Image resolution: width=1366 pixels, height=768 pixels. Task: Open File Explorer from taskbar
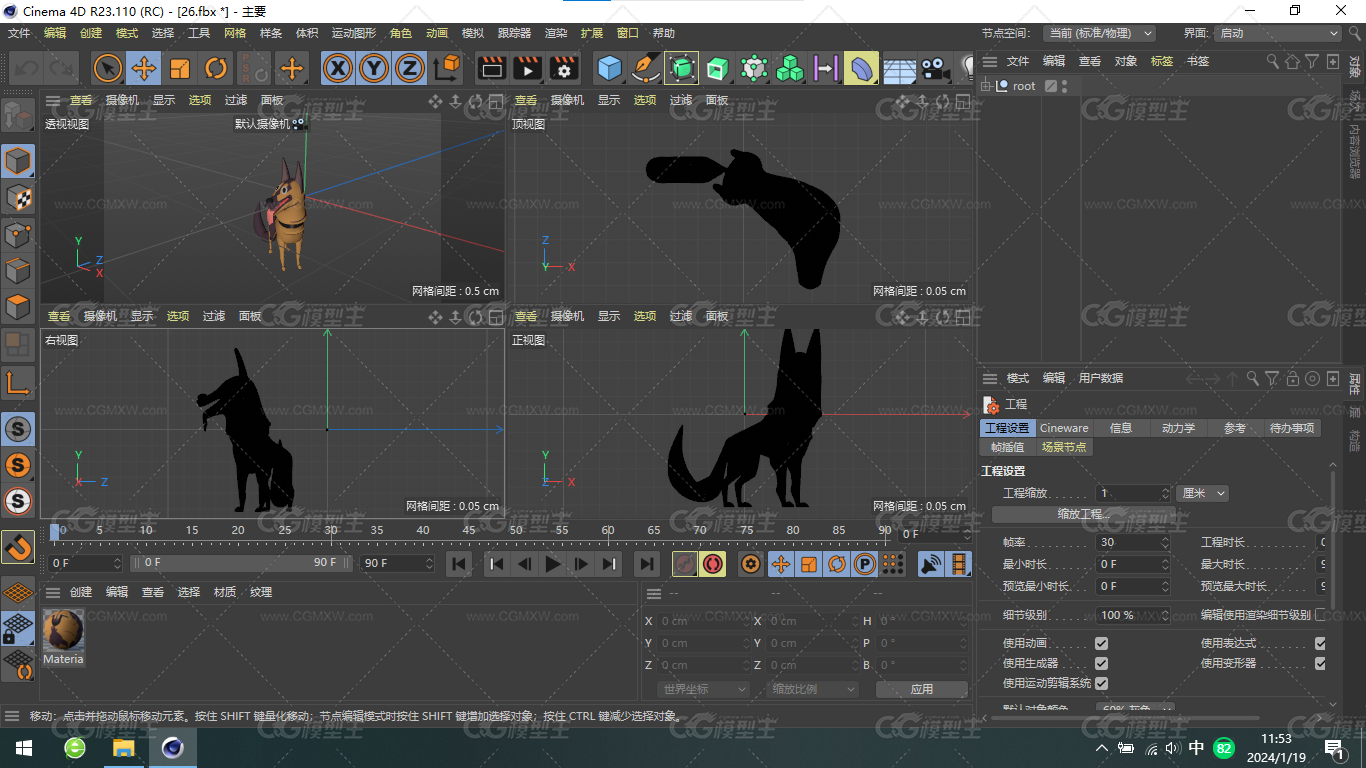point(124,748)
